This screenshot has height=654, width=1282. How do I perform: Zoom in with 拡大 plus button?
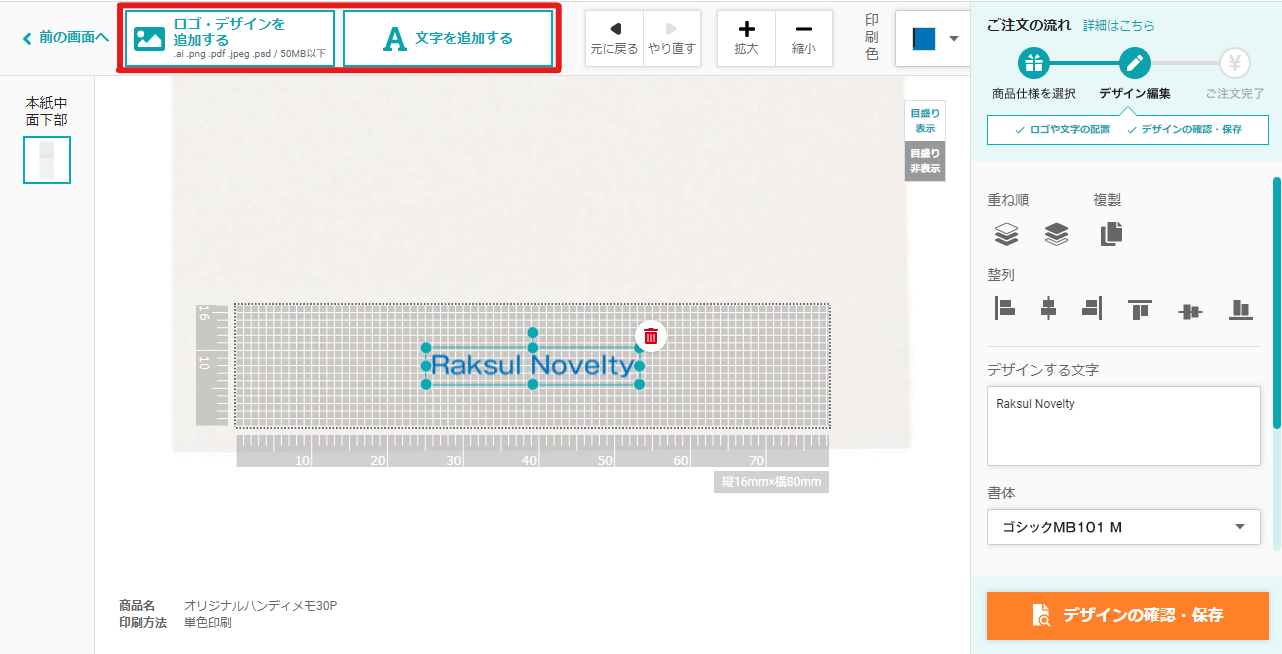pyautogui.click(x=746, y=39)
